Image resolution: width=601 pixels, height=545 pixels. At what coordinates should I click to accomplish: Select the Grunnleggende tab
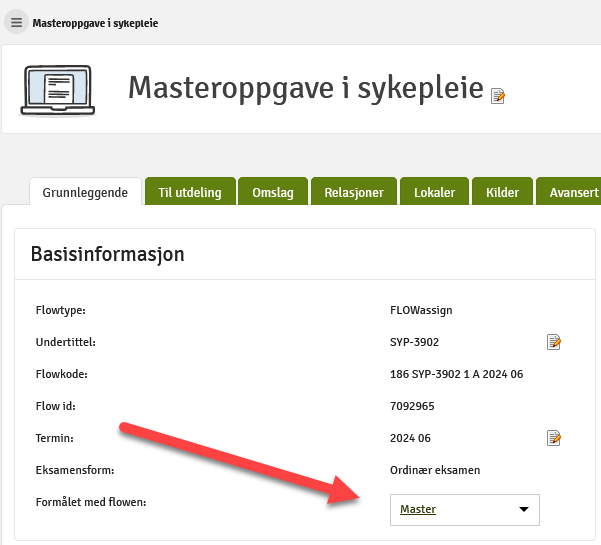pyautogui.click(x=85, y=193)
